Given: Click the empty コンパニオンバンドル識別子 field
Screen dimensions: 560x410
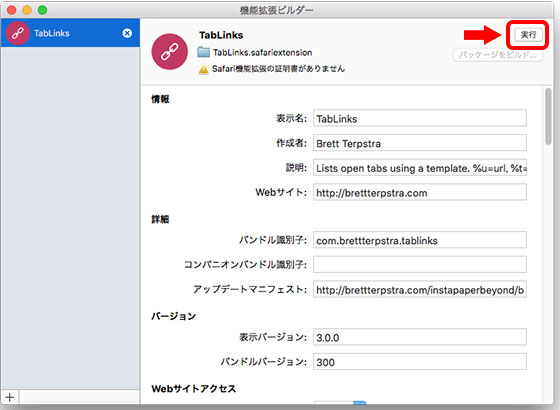Looking at the screenshot, I should (420, 265).
